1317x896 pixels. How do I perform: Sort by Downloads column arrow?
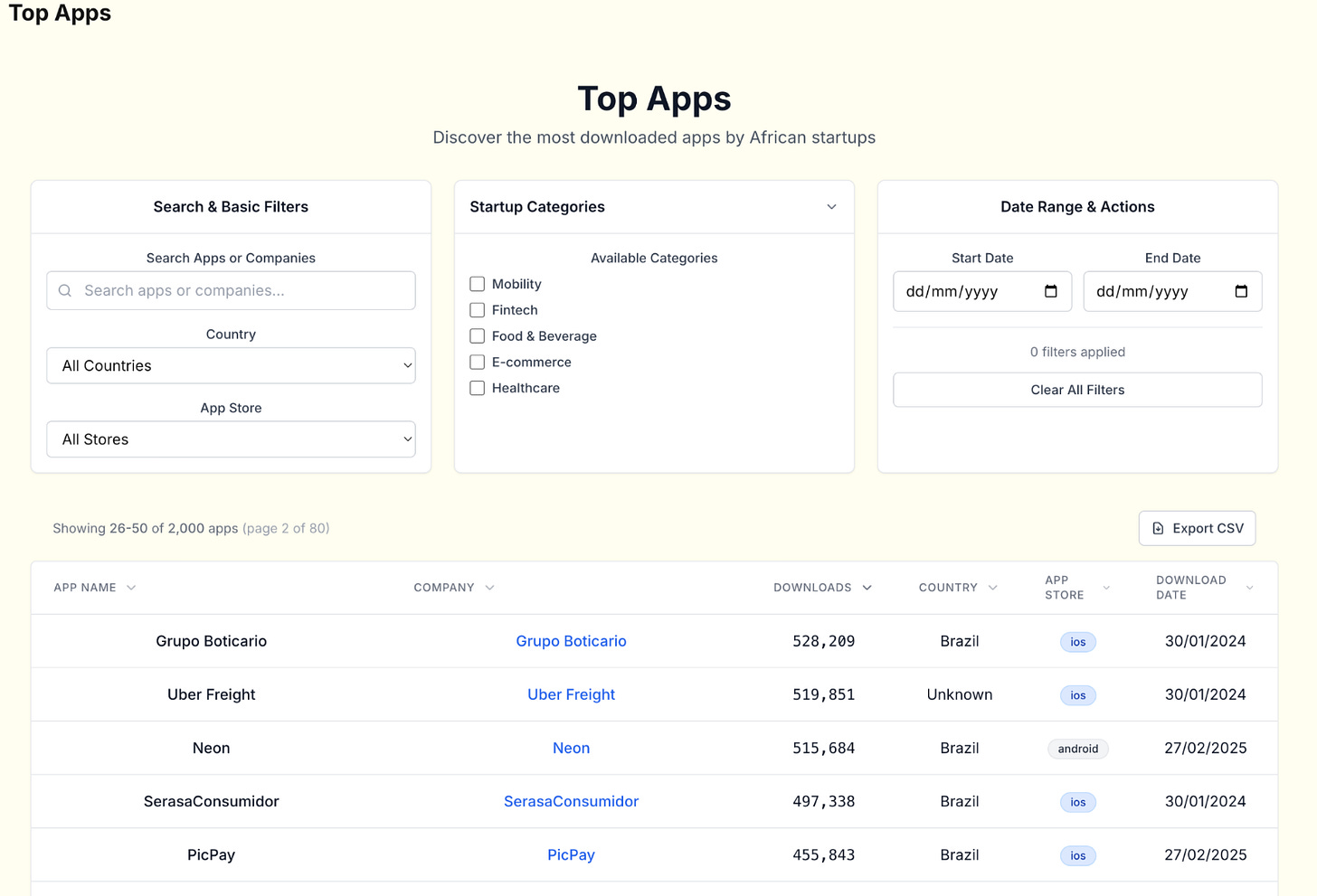coord(867,588)
